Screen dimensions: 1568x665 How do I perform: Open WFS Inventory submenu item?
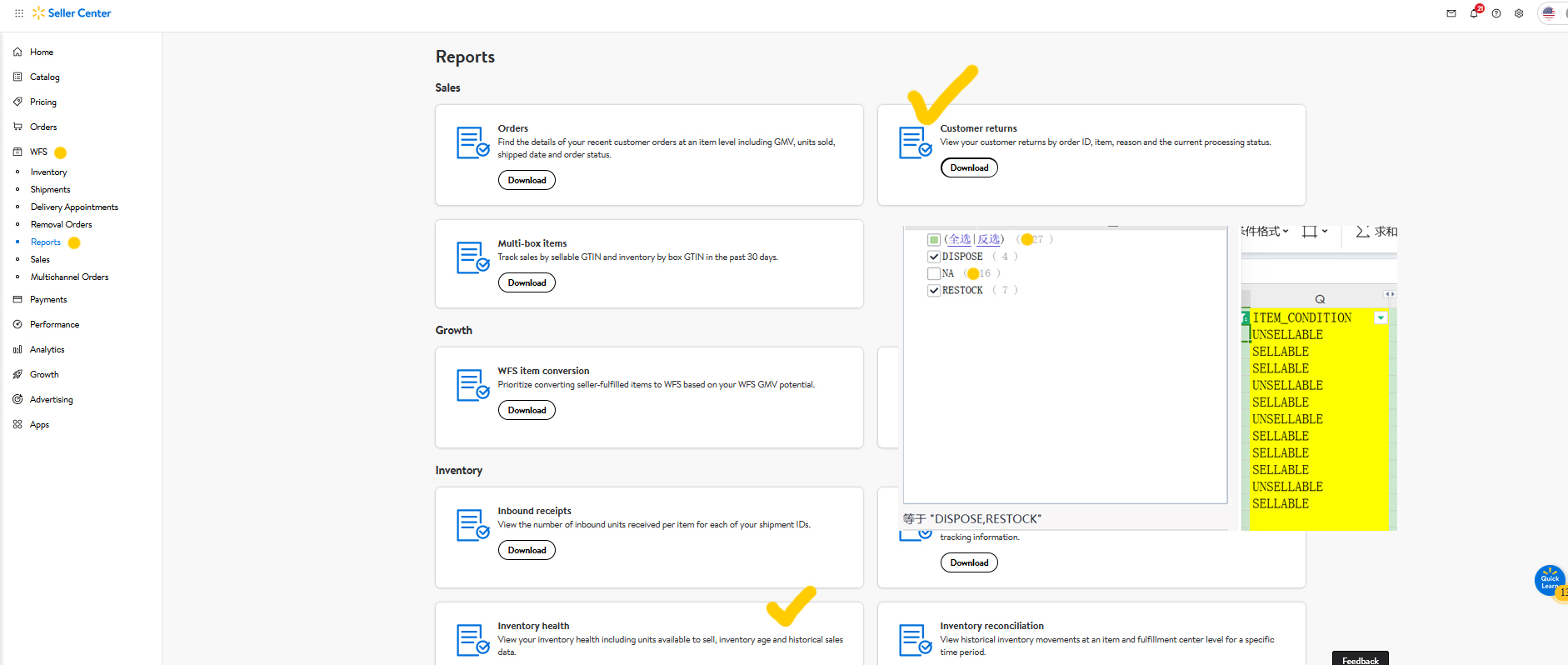coord(49,172)
